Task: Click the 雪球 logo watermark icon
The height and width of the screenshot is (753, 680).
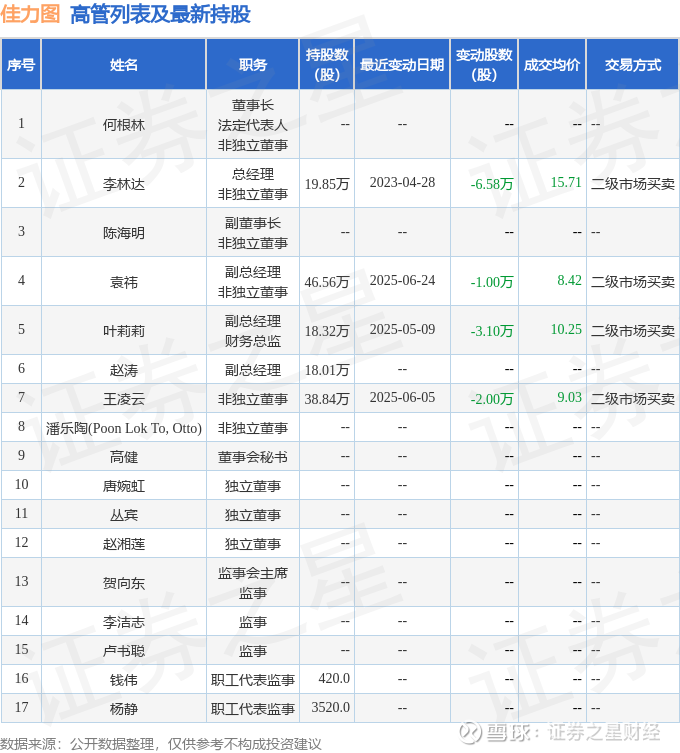Action: tap(471, 733)
